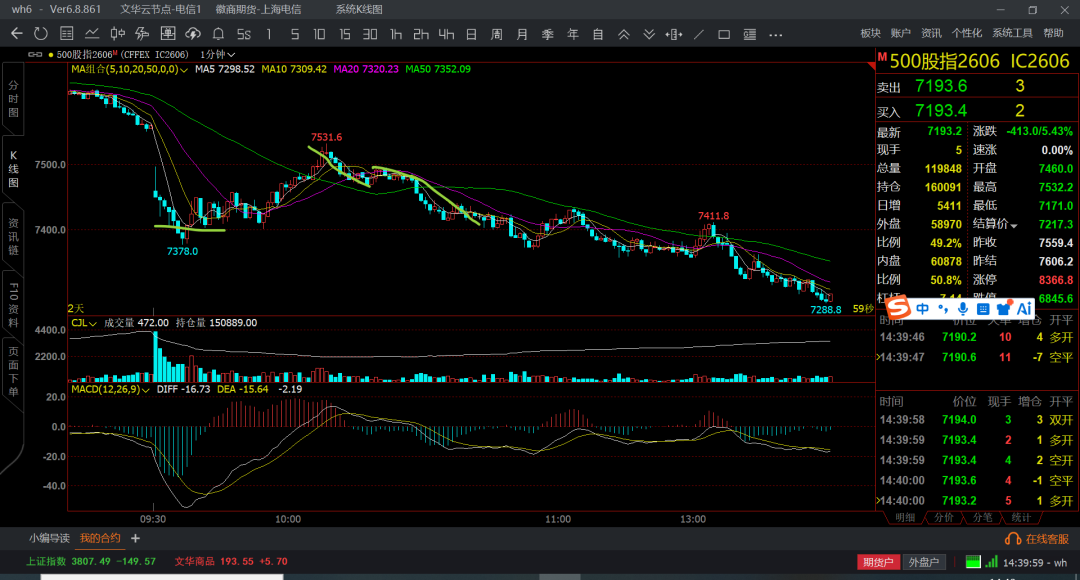Select the line drawing tool
Viewport: 1080px width, 580px height.
point(698,34)
